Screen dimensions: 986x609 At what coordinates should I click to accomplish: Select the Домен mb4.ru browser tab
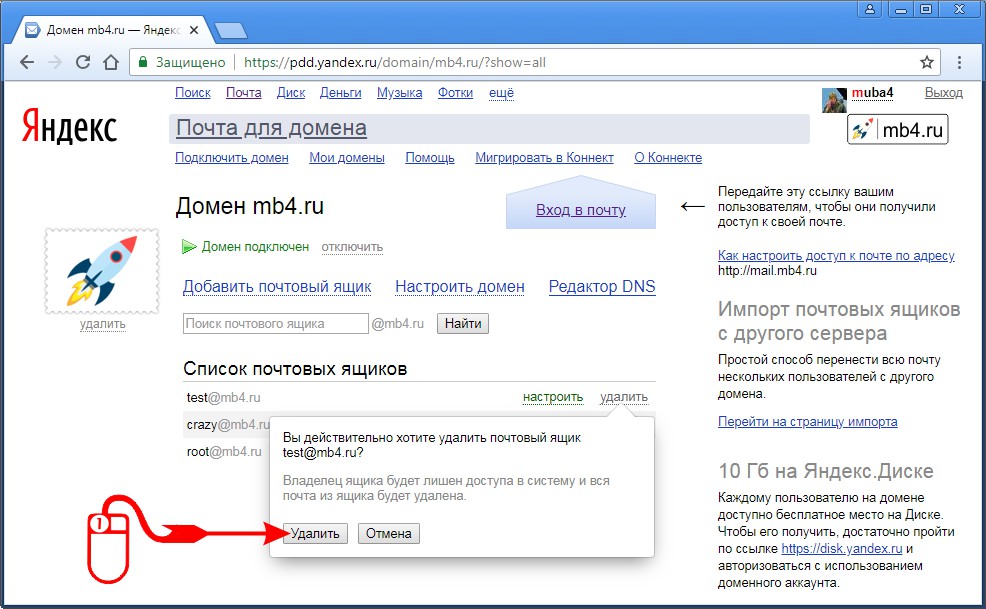[x=113, y=30]
